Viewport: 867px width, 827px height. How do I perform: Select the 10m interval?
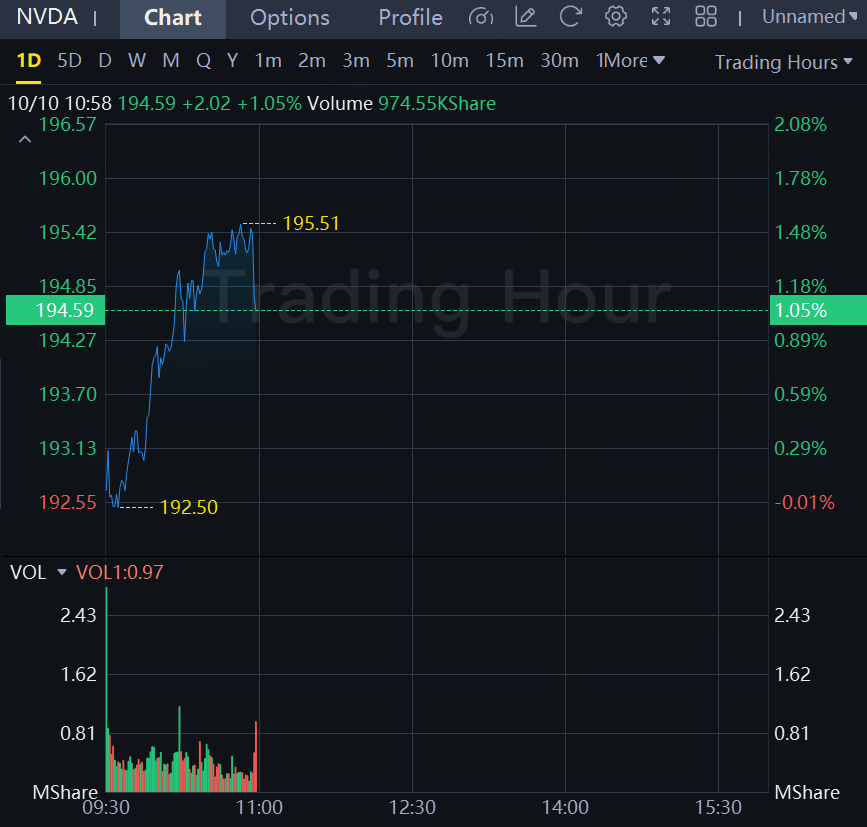[x=450, y=60]
